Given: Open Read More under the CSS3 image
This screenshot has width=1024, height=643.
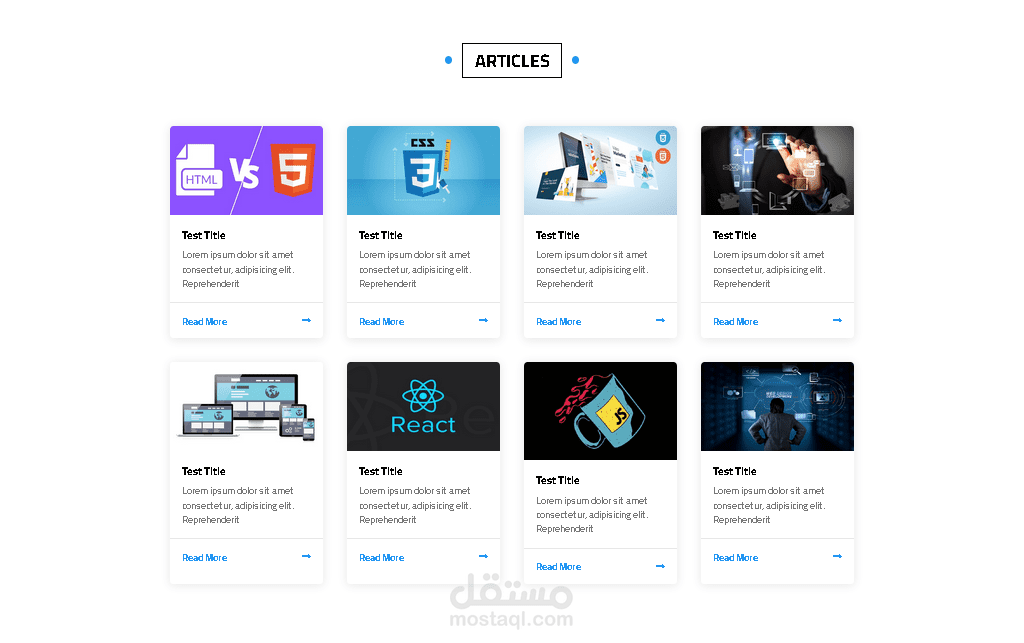Looking at the screenshot, I should 381,322.
